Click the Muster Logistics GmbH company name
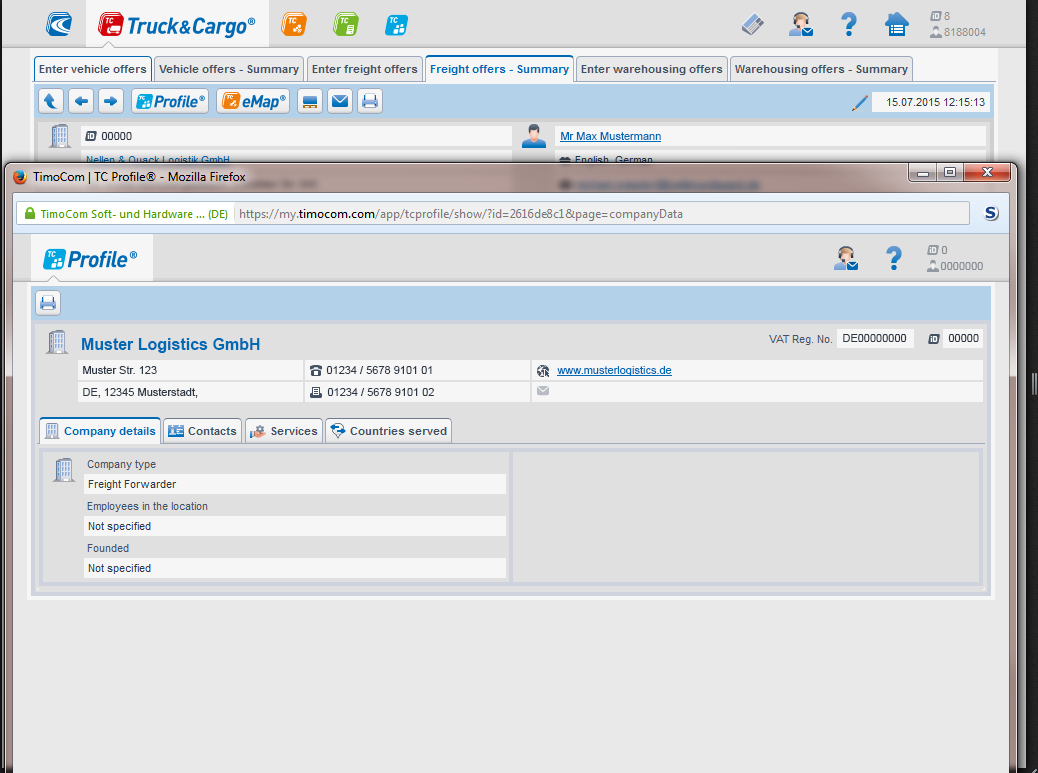The image size is (1038, 773). pyautogui.click(x=170, y=344)
